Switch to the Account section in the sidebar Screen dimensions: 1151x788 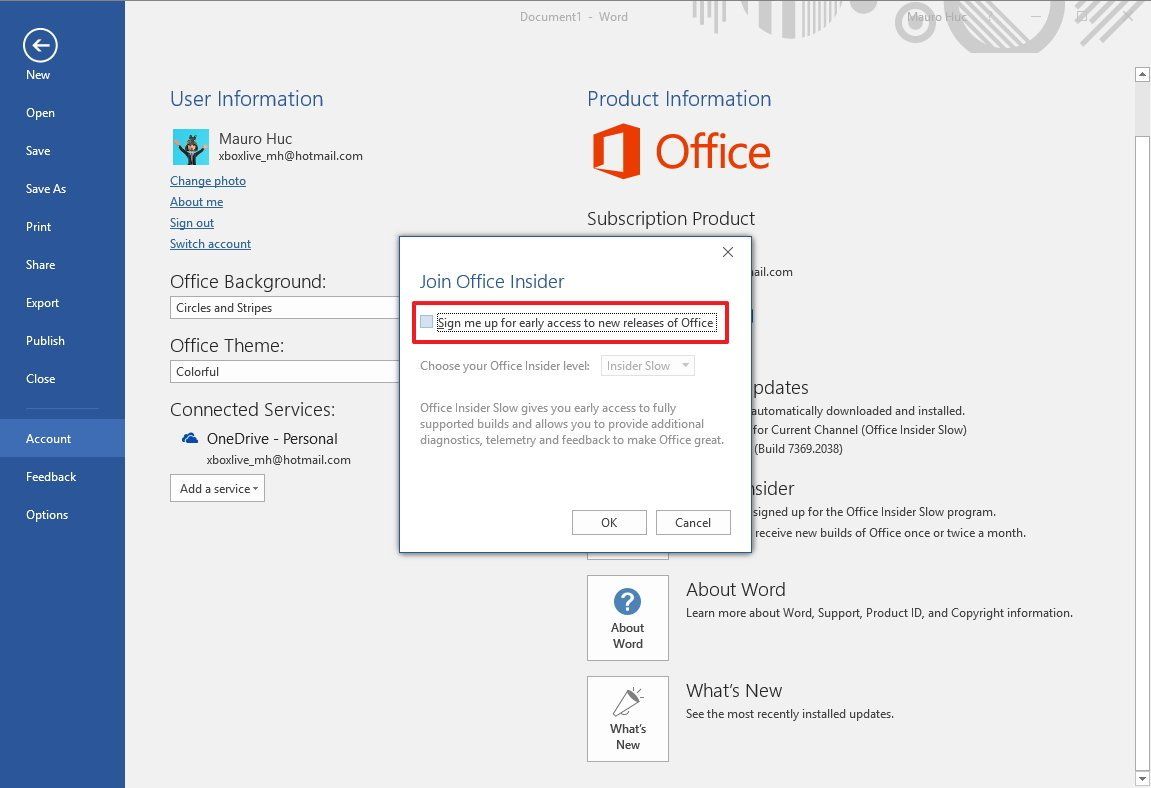point(48,438)
